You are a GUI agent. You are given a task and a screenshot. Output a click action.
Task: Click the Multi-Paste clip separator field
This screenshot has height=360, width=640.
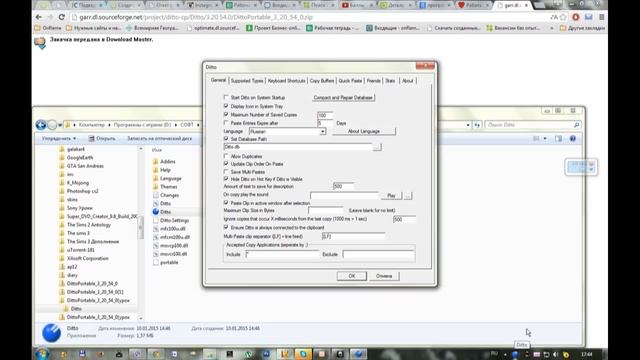(x=353, y=236)
